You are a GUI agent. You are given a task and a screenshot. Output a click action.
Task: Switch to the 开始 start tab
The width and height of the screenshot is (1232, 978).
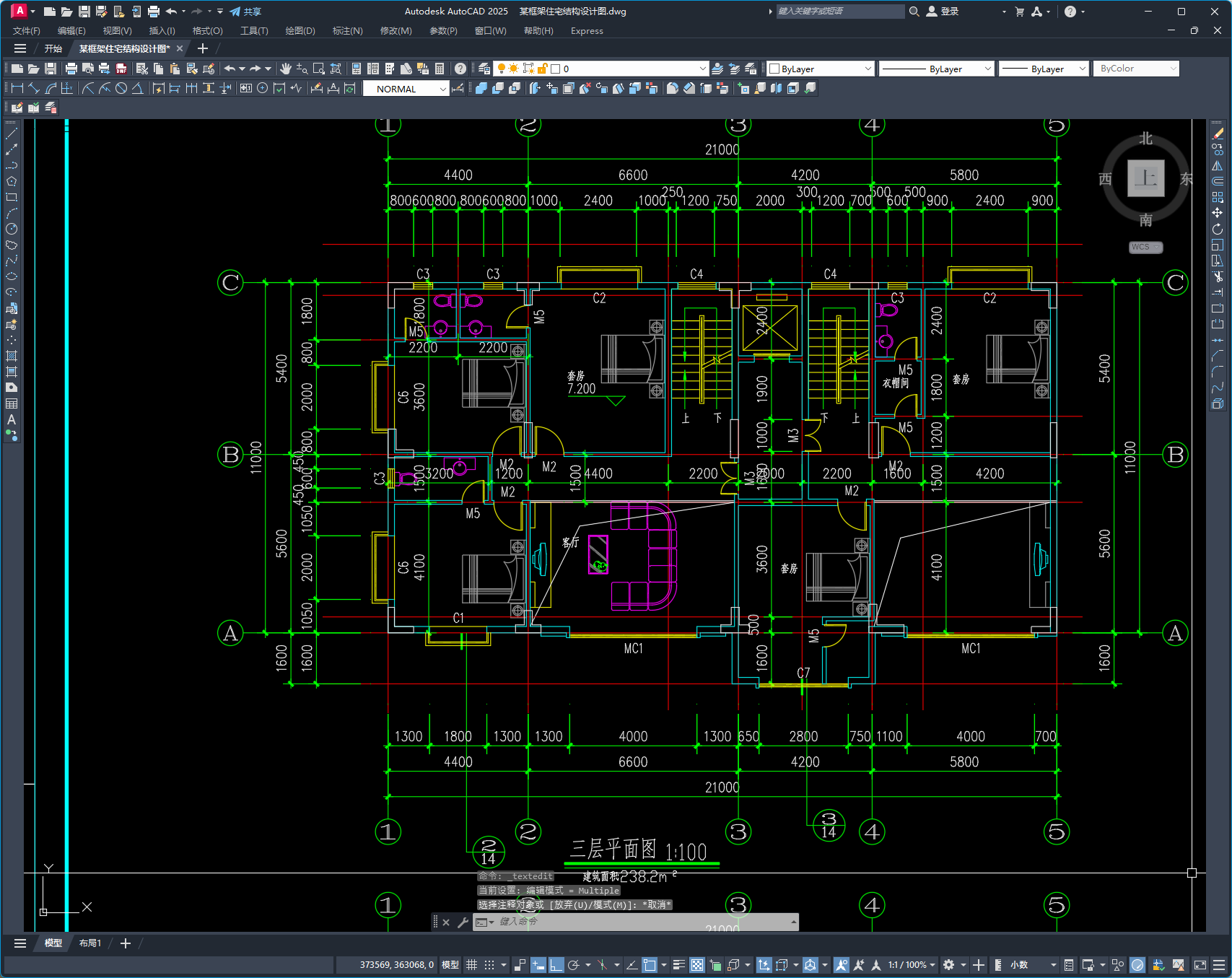[x=53, y=49]
